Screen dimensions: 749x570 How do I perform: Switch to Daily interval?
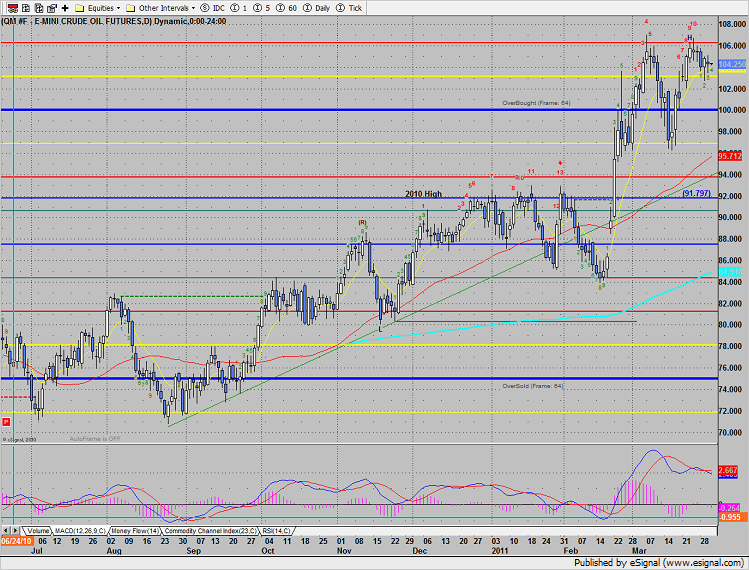[317, 8]
